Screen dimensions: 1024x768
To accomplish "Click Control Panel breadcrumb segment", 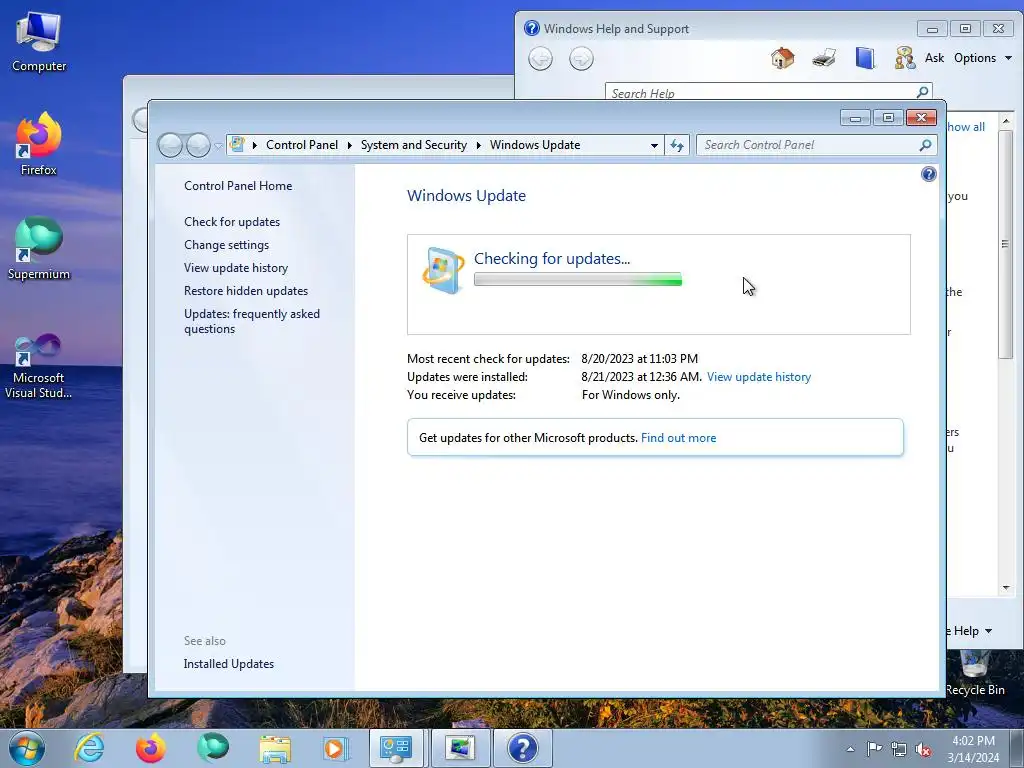I will click(x=302, y=145).
